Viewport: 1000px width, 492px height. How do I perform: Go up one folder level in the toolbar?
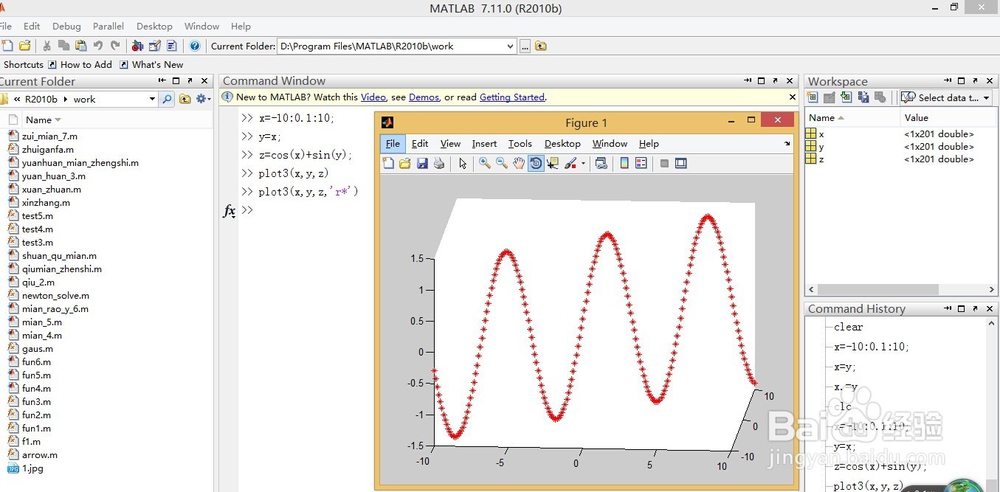(x=540, y=46)
